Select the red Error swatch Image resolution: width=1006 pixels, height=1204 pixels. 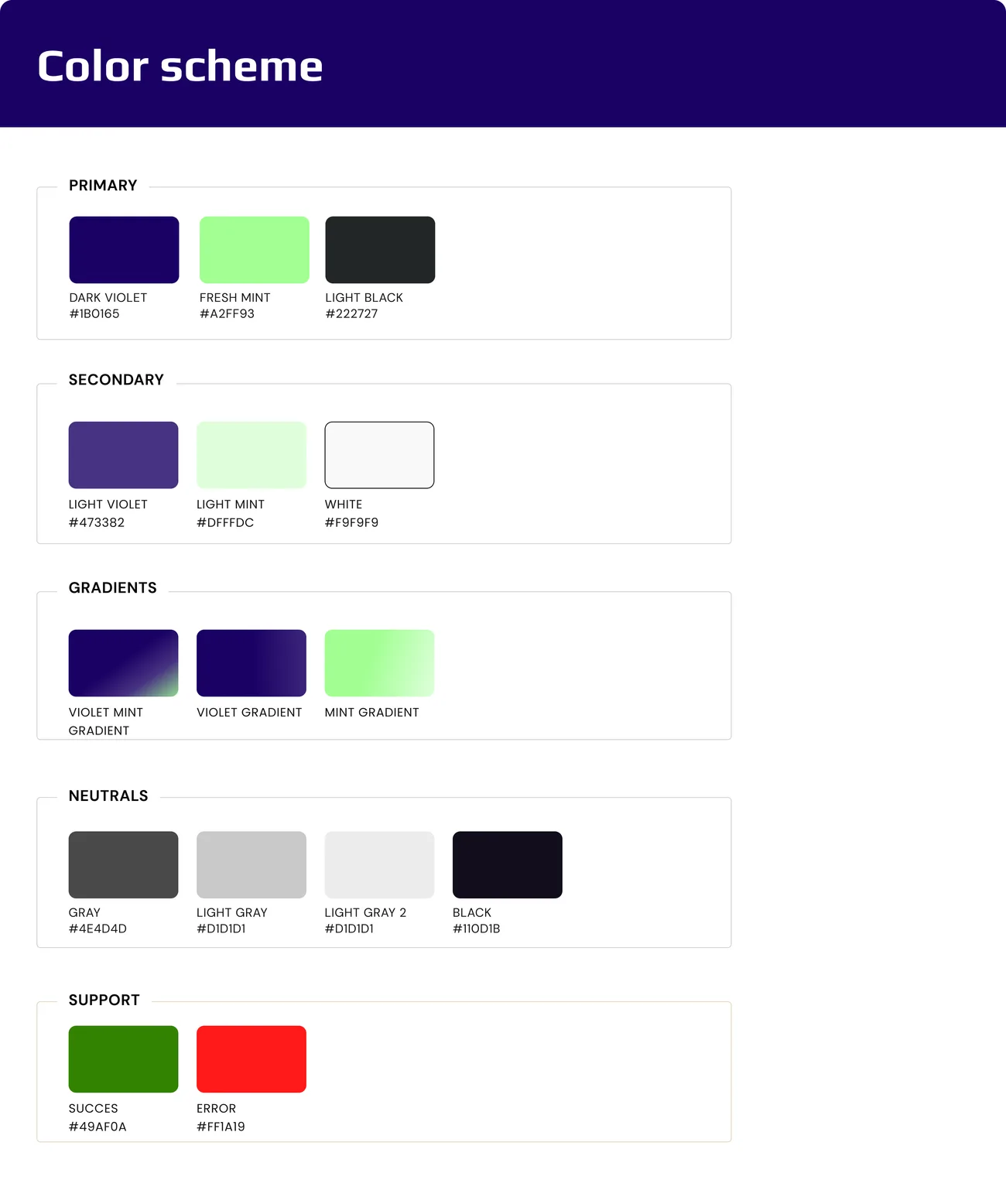click(251, 1059)
